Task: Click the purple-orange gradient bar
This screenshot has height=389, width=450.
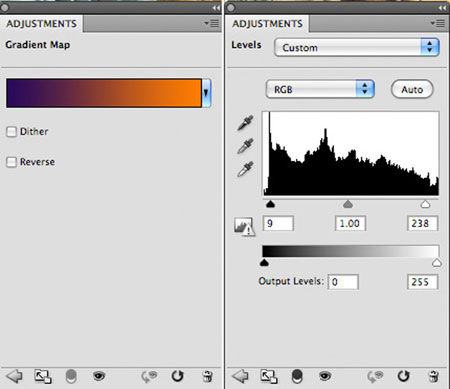Action: 104,93
